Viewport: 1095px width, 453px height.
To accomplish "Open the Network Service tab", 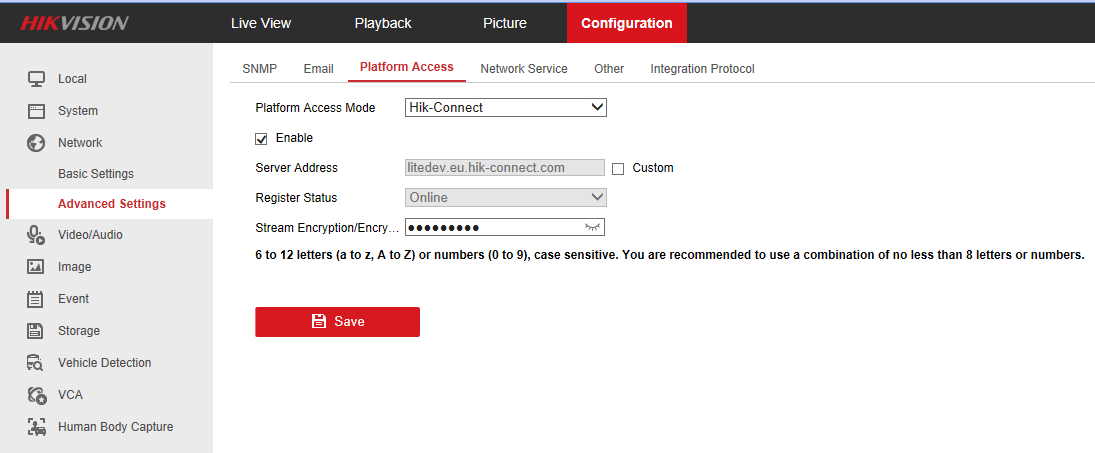I will tap(523, 69).
